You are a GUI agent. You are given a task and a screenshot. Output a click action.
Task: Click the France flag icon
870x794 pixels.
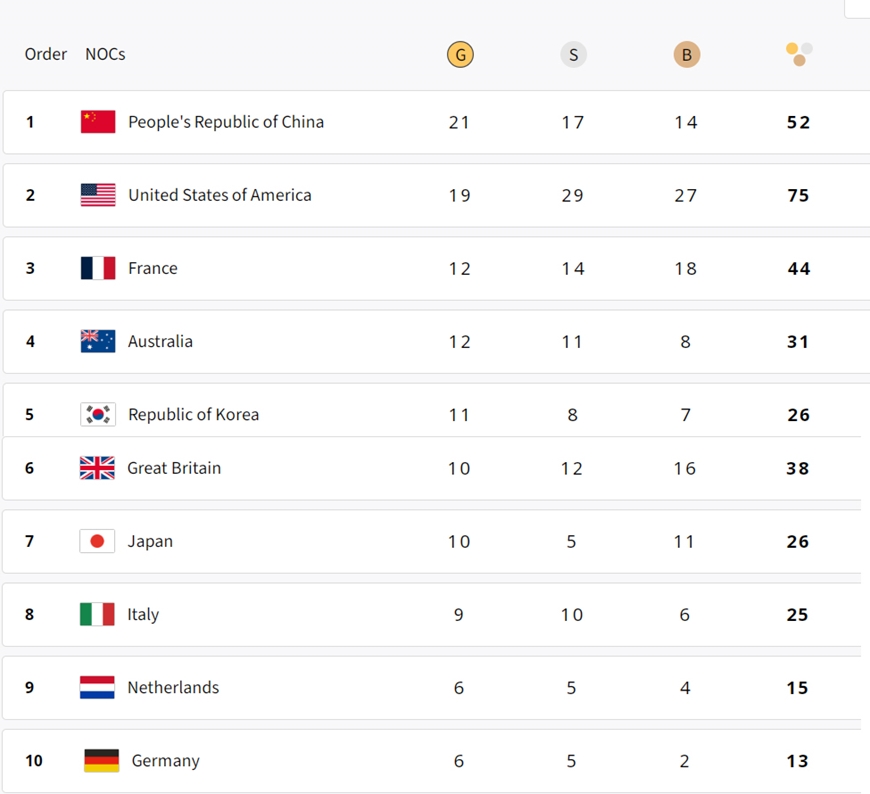(x=98, y=268)
